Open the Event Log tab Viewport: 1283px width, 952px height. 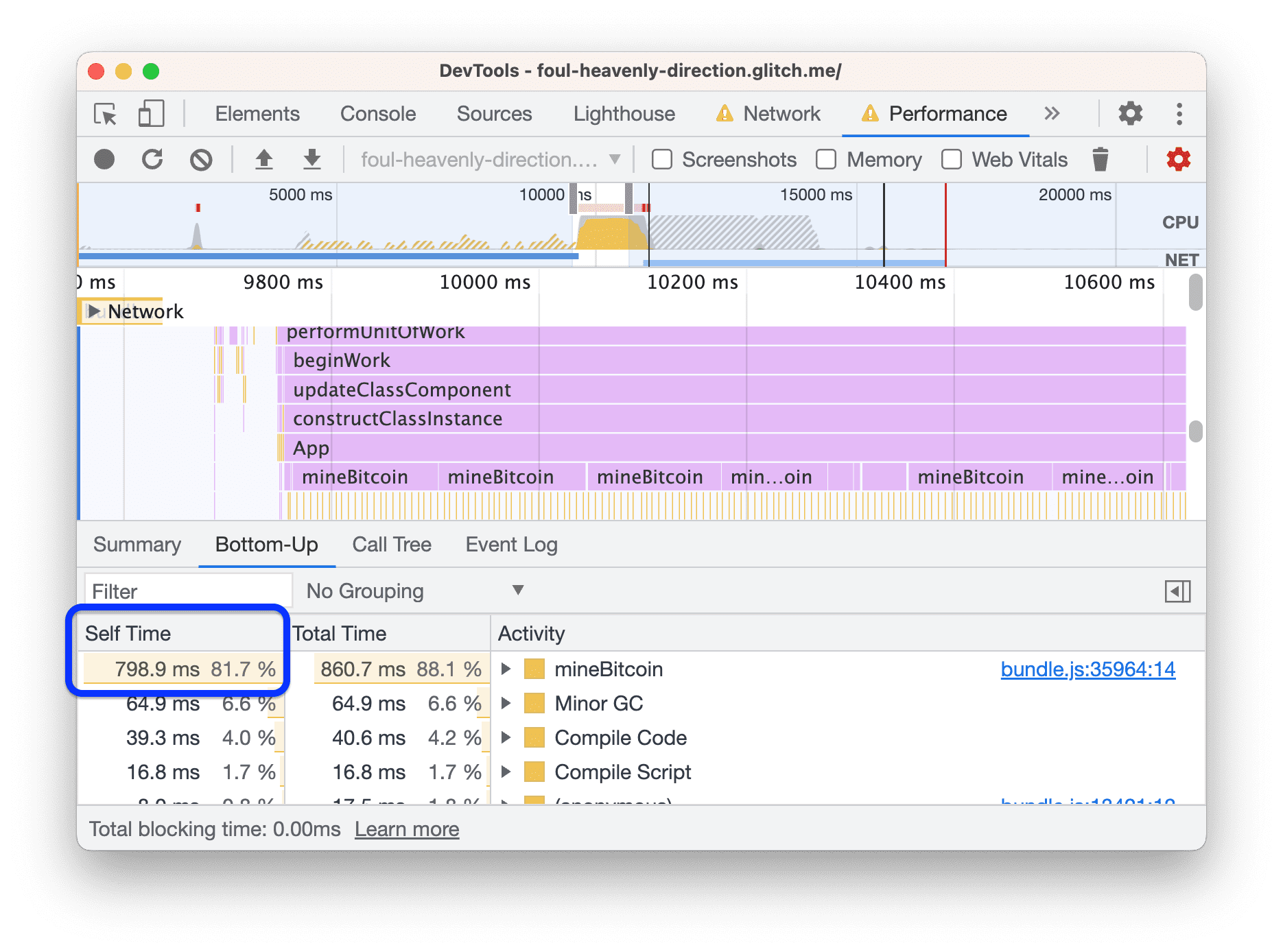point(511,545)
